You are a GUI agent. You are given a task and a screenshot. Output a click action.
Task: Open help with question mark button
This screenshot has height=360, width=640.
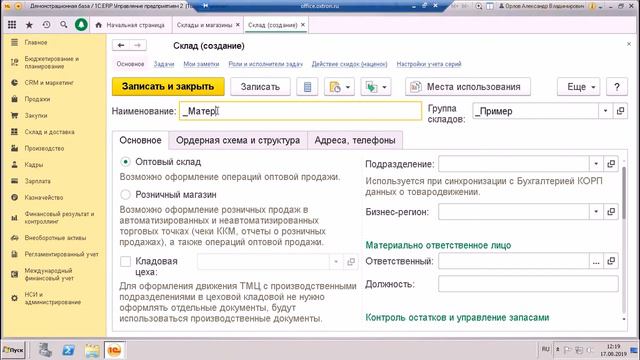(x=617, y=87)
